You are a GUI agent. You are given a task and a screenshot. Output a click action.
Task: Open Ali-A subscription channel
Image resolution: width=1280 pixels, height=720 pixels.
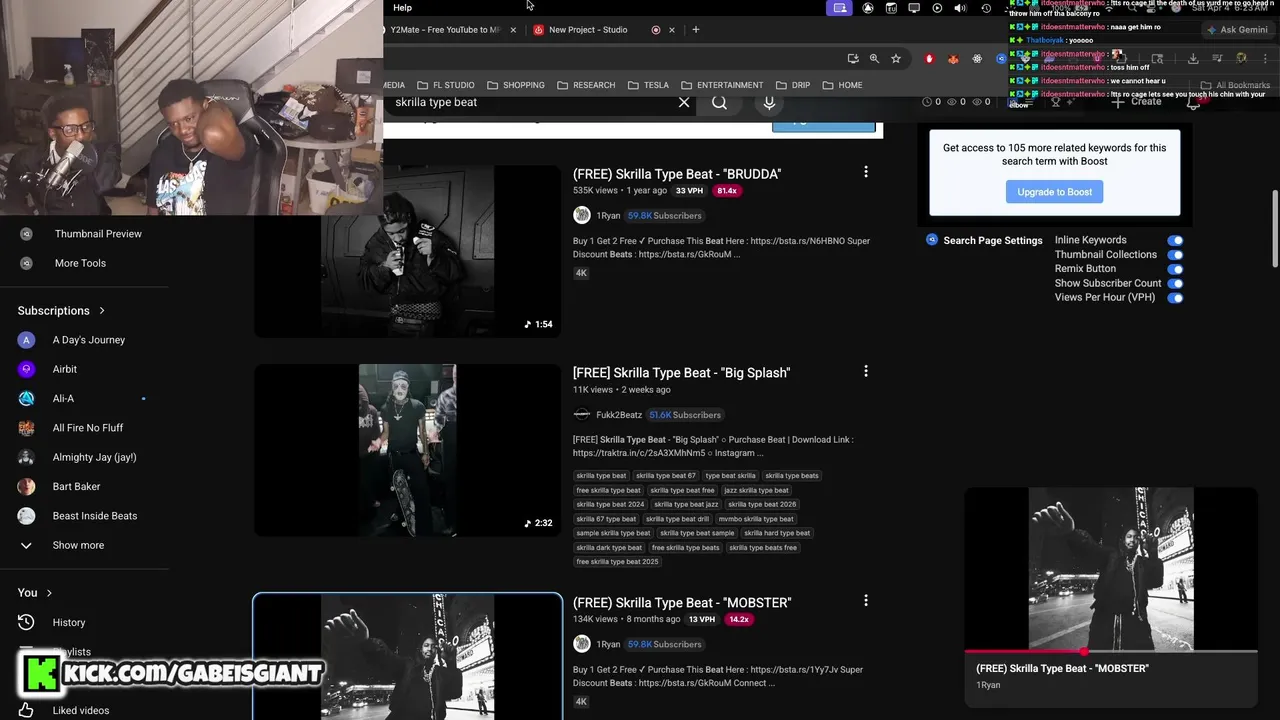coord(63,398)
